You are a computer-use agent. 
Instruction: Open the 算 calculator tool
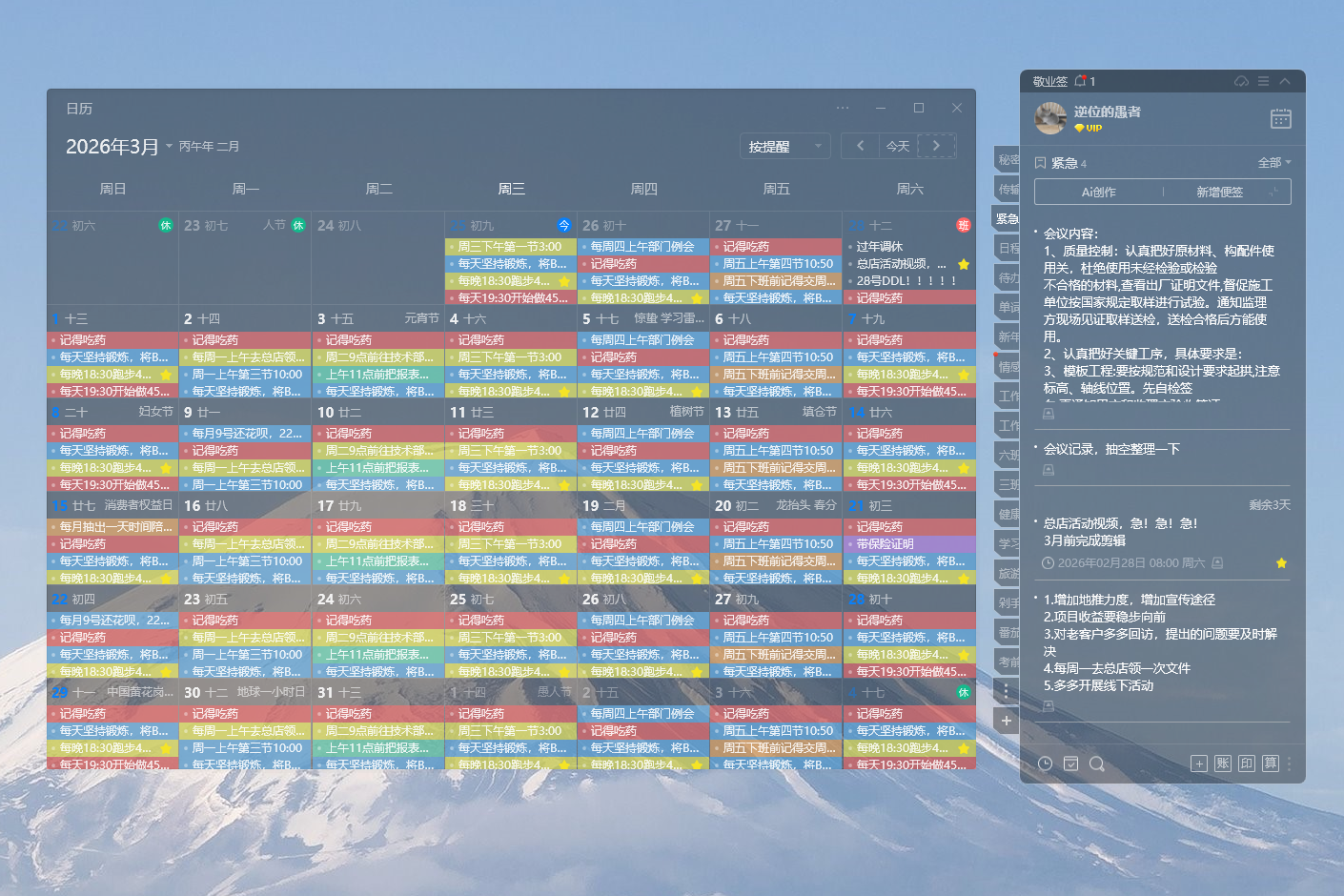1270,764
